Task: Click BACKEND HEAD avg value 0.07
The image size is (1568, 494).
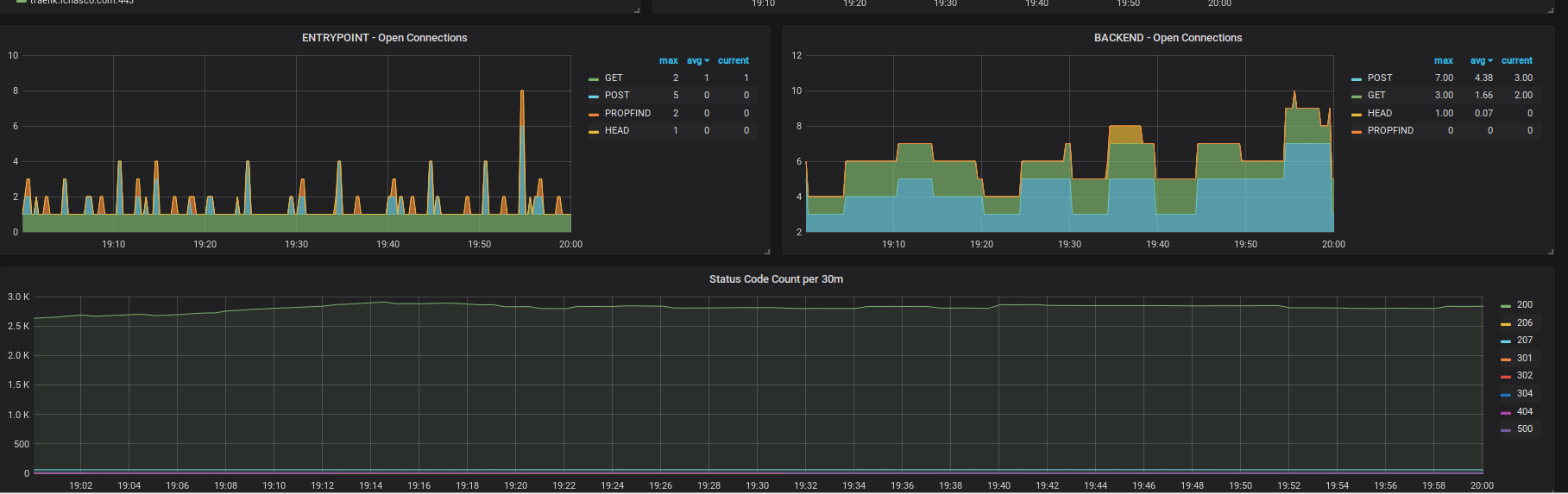Action: (1483, 113)
